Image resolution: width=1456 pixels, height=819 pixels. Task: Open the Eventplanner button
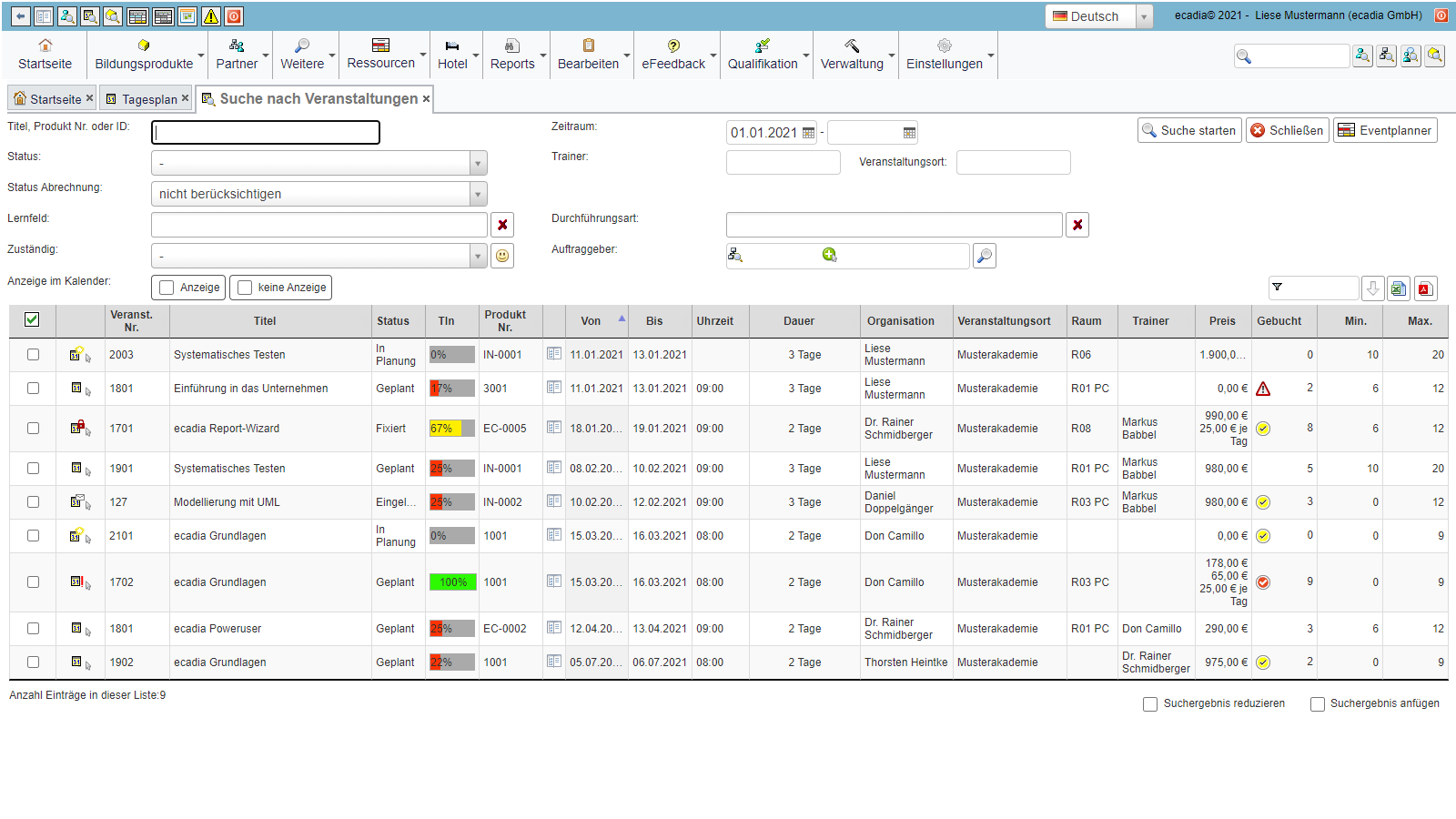pos(1385,130)
